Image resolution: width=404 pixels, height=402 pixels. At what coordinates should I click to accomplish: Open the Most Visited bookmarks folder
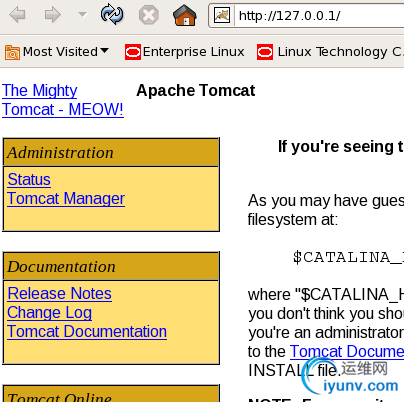pyautogui.click(x=57, y=52)
